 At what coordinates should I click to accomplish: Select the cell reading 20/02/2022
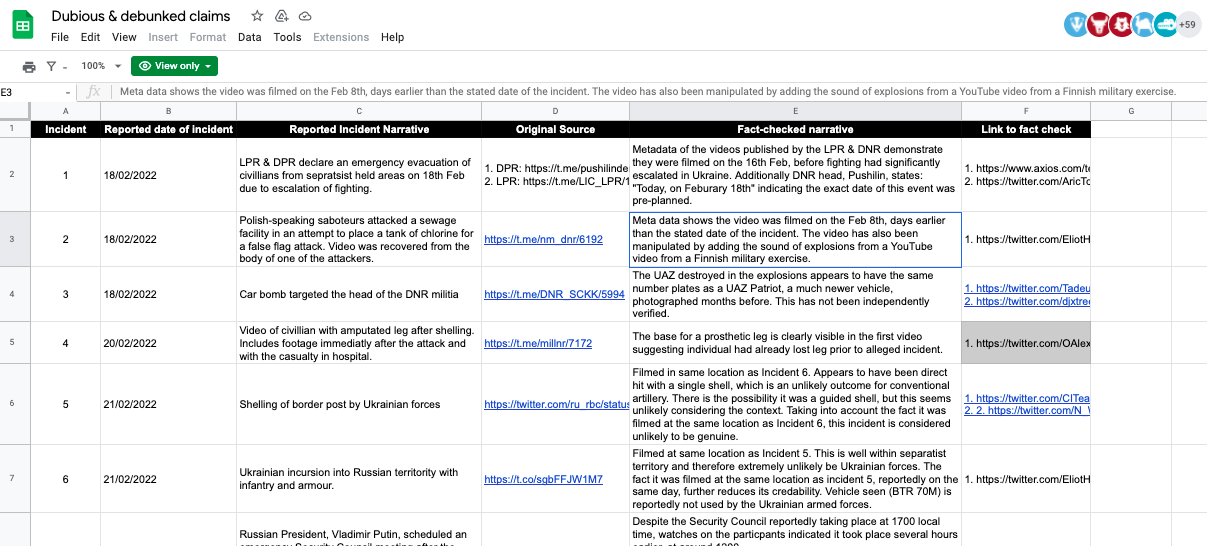[x=169, y=343]
